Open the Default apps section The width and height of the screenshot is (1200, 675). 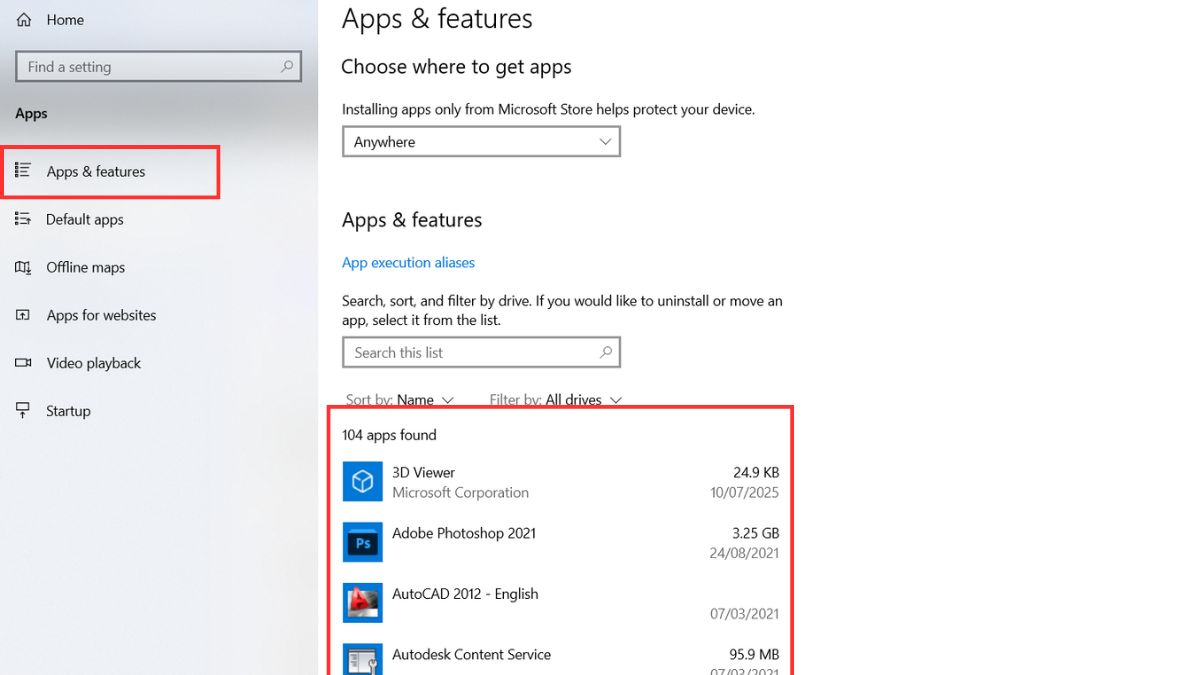point(85,219)
